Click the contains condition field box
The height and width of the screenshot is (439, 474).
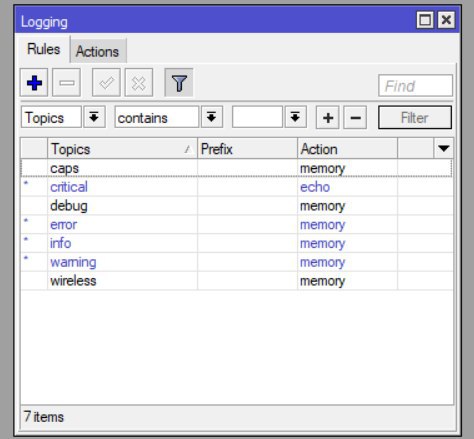[x=157, y=117]
